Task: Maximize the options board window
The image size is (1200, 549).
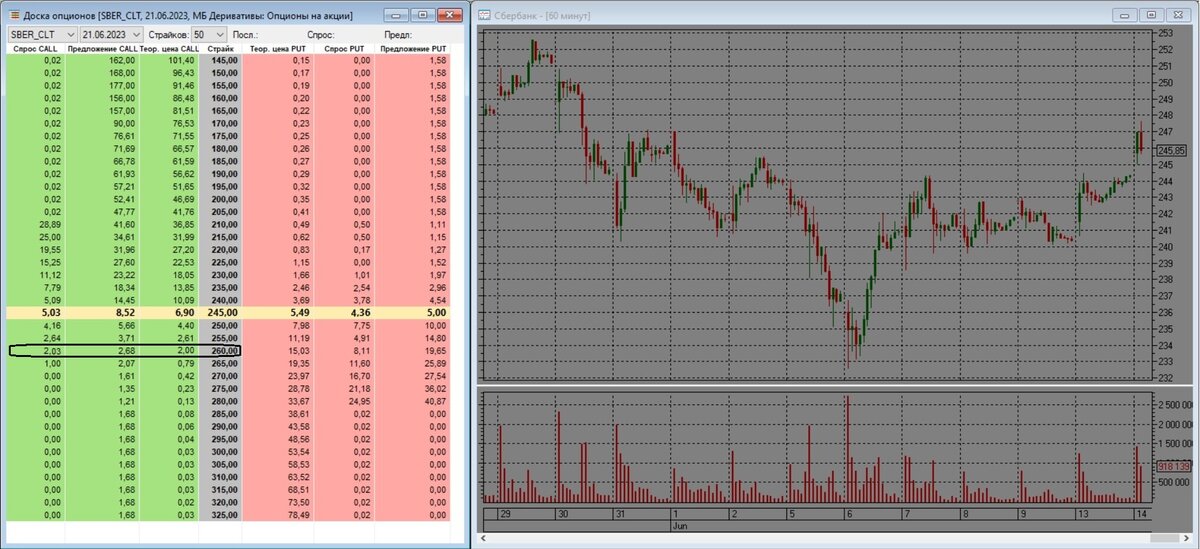Action: tap(422, 15)
